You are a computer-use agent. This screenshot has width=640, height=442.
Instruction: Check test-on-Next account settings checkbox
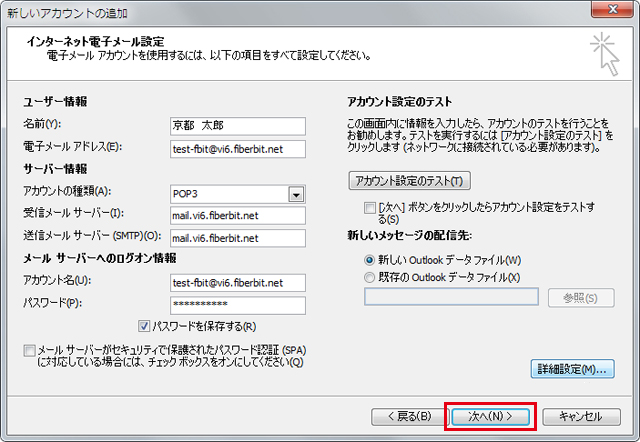click(371, 206)
